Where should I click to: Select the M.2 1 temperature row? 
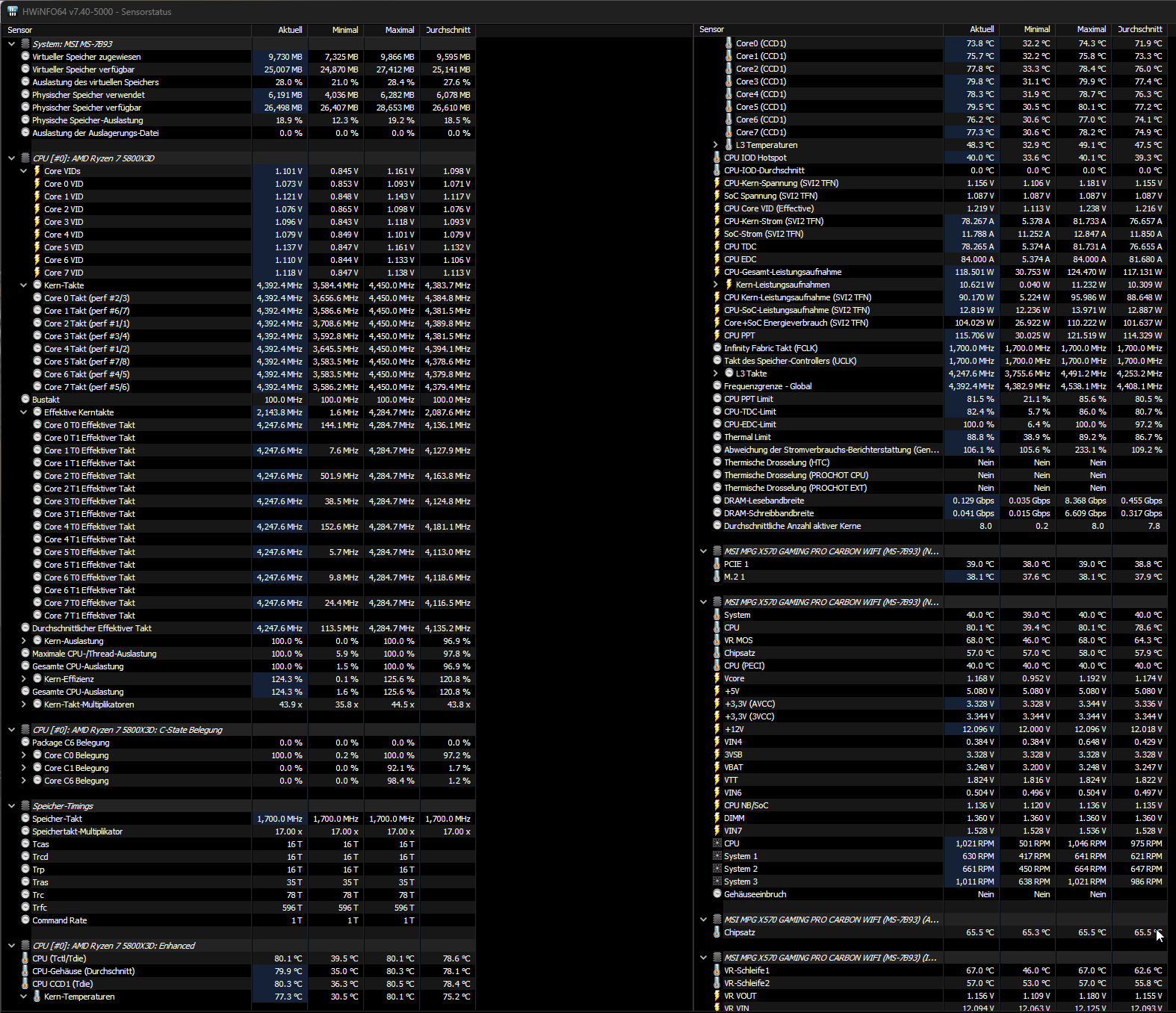[x=930, y=577]
